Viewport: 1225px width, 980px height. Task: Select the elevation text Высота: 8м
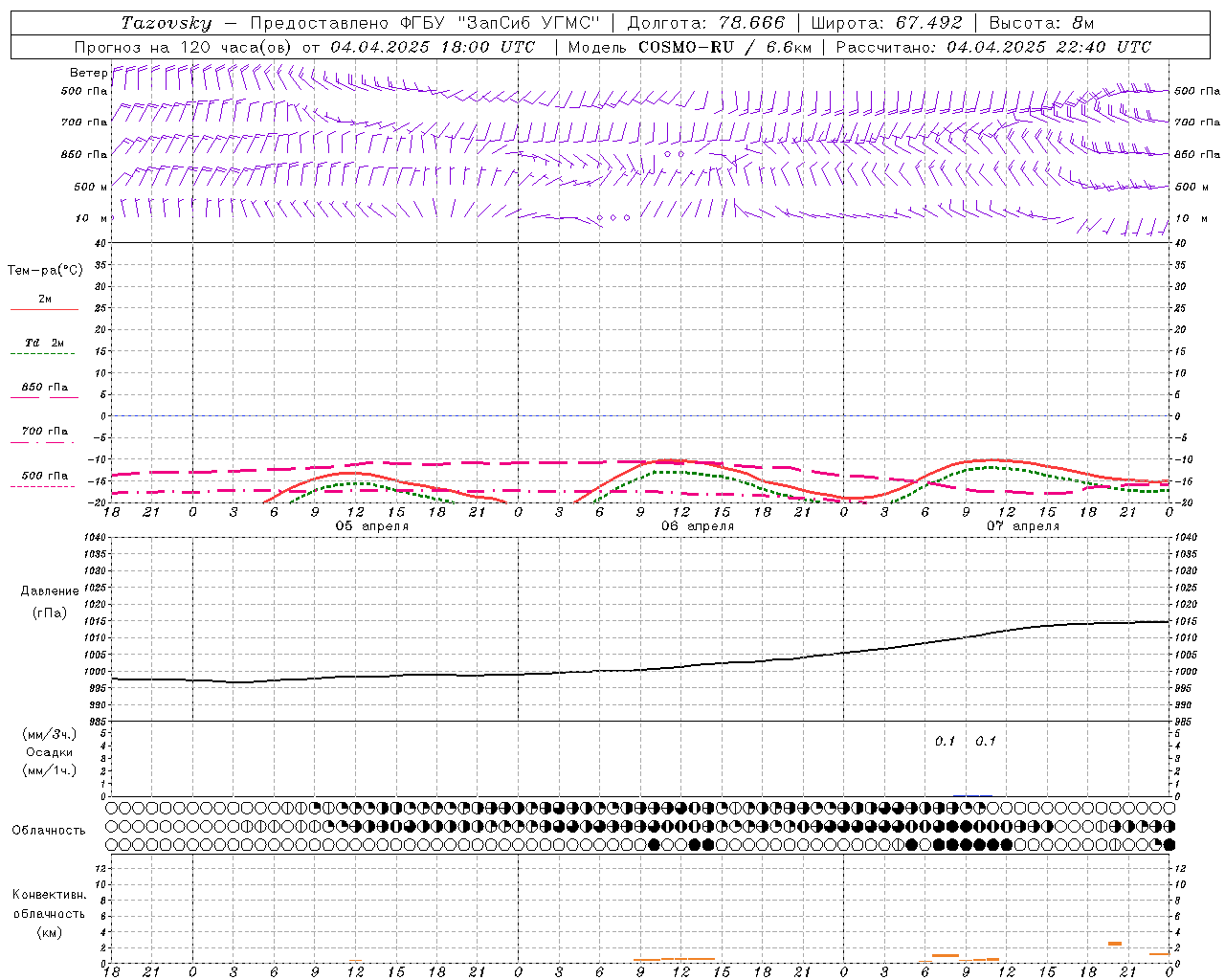(1041, 23)
